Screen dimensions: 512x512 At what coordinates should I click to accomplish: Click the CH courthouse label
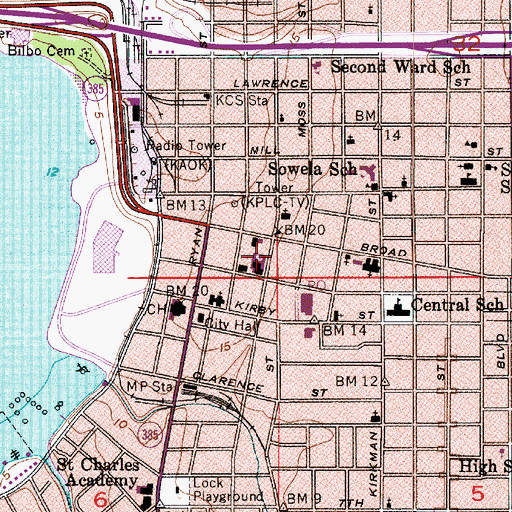(x=156, y=309)
